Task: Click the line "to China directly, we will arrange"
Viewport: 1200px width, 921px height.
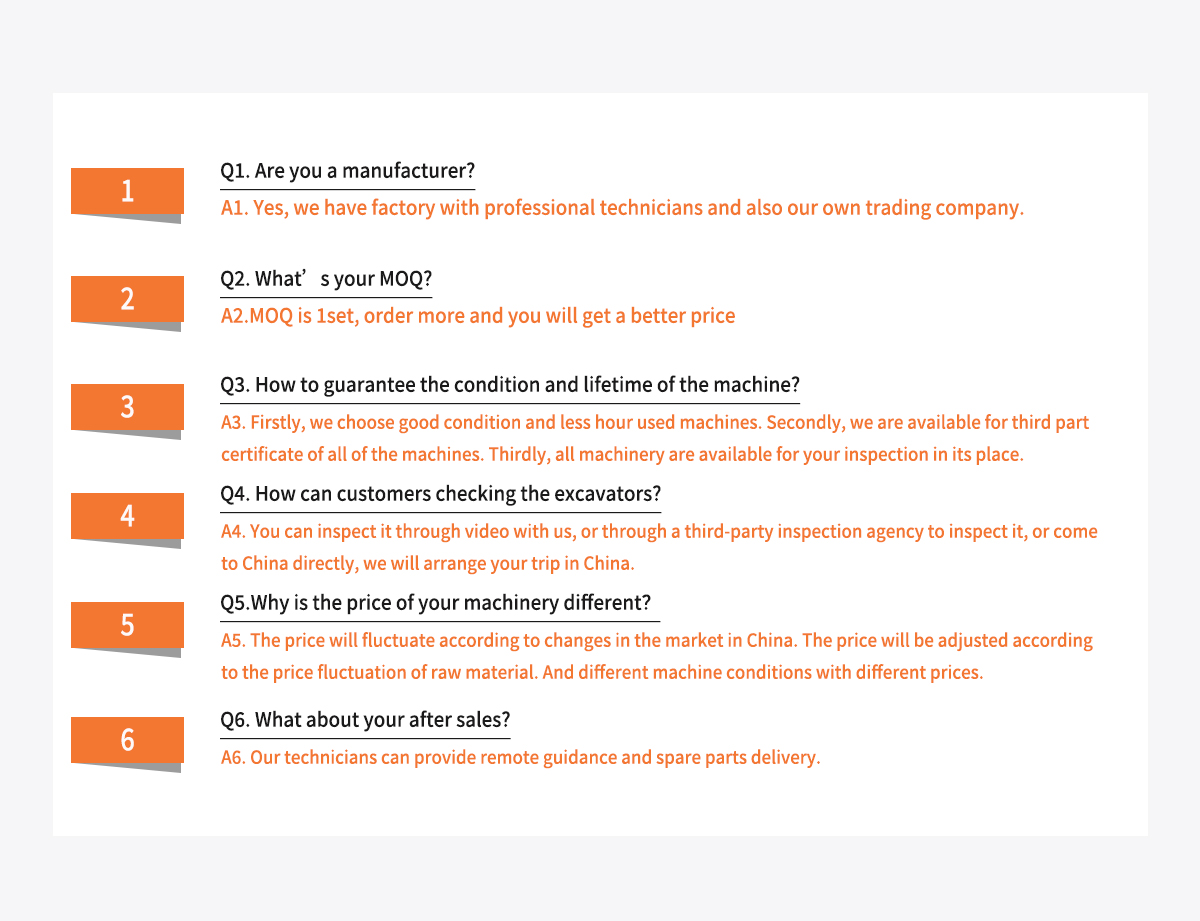Action: click(428, 564)
